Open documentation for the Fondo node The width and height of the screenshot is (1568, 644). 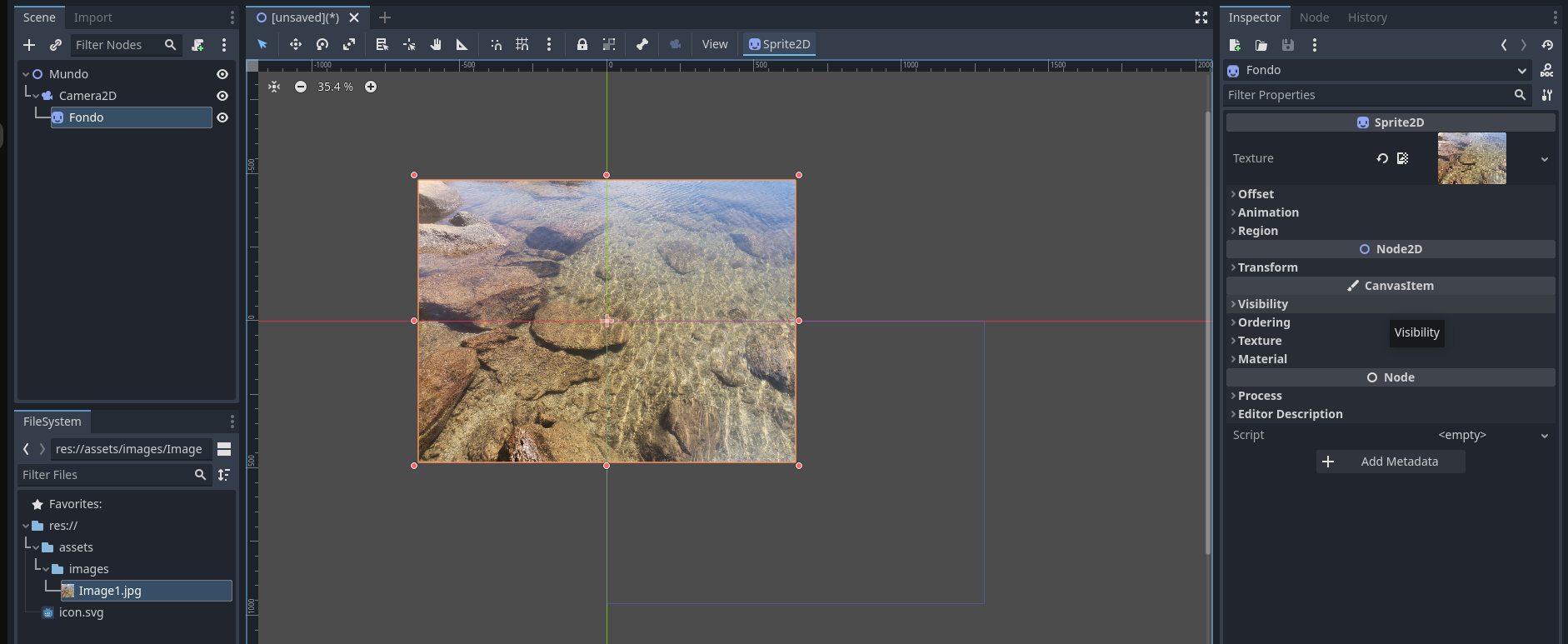(1546, 71)
